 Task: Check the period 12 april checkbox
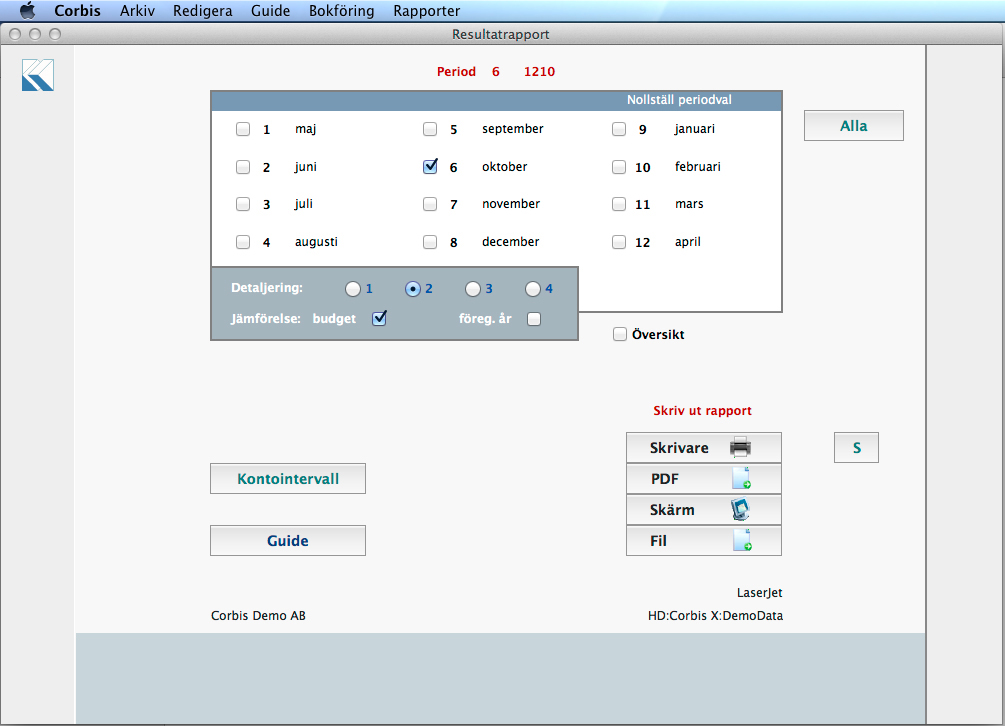coord(619,242)
